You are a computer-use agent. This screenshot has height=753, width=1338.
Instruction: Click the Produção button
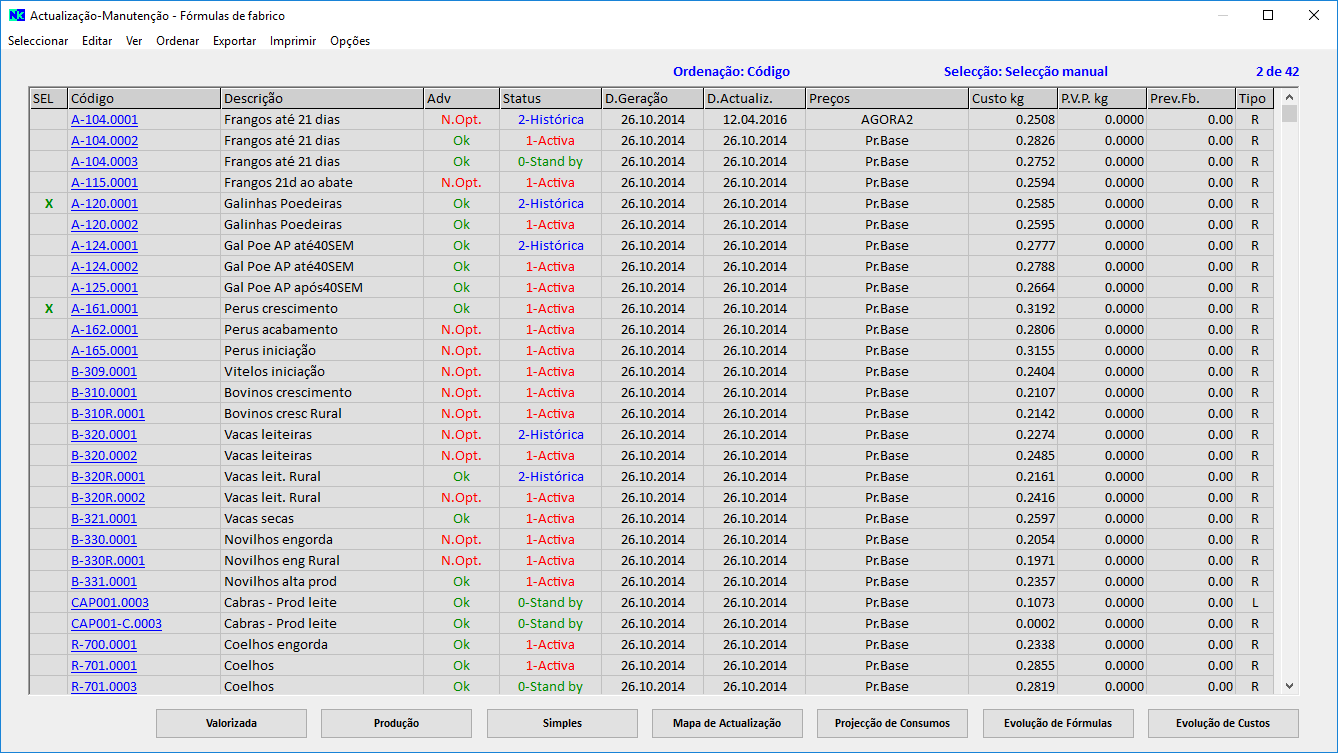pos(396,723)
